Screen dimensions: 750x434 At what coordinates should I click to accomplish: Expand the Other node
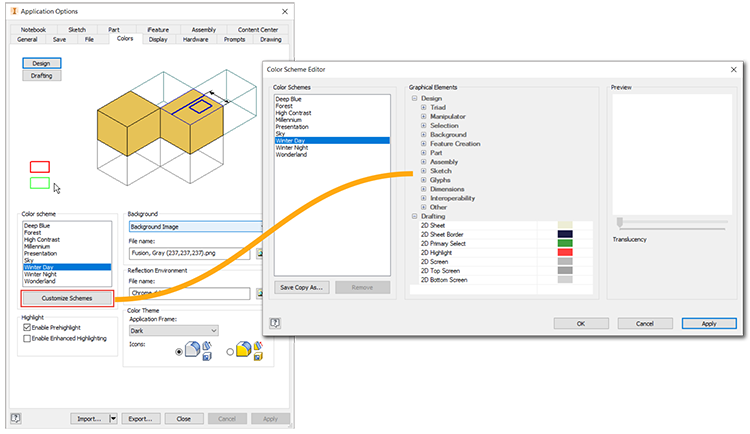click(x=423, y=207)
